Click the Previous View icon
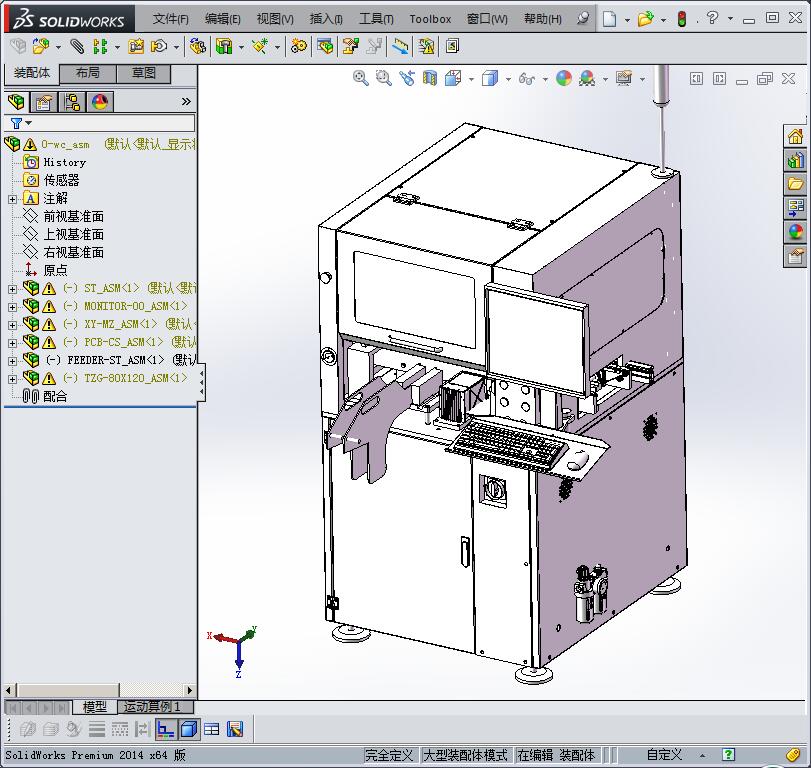This screenshot has width=811, height=768. click(407, 79)
